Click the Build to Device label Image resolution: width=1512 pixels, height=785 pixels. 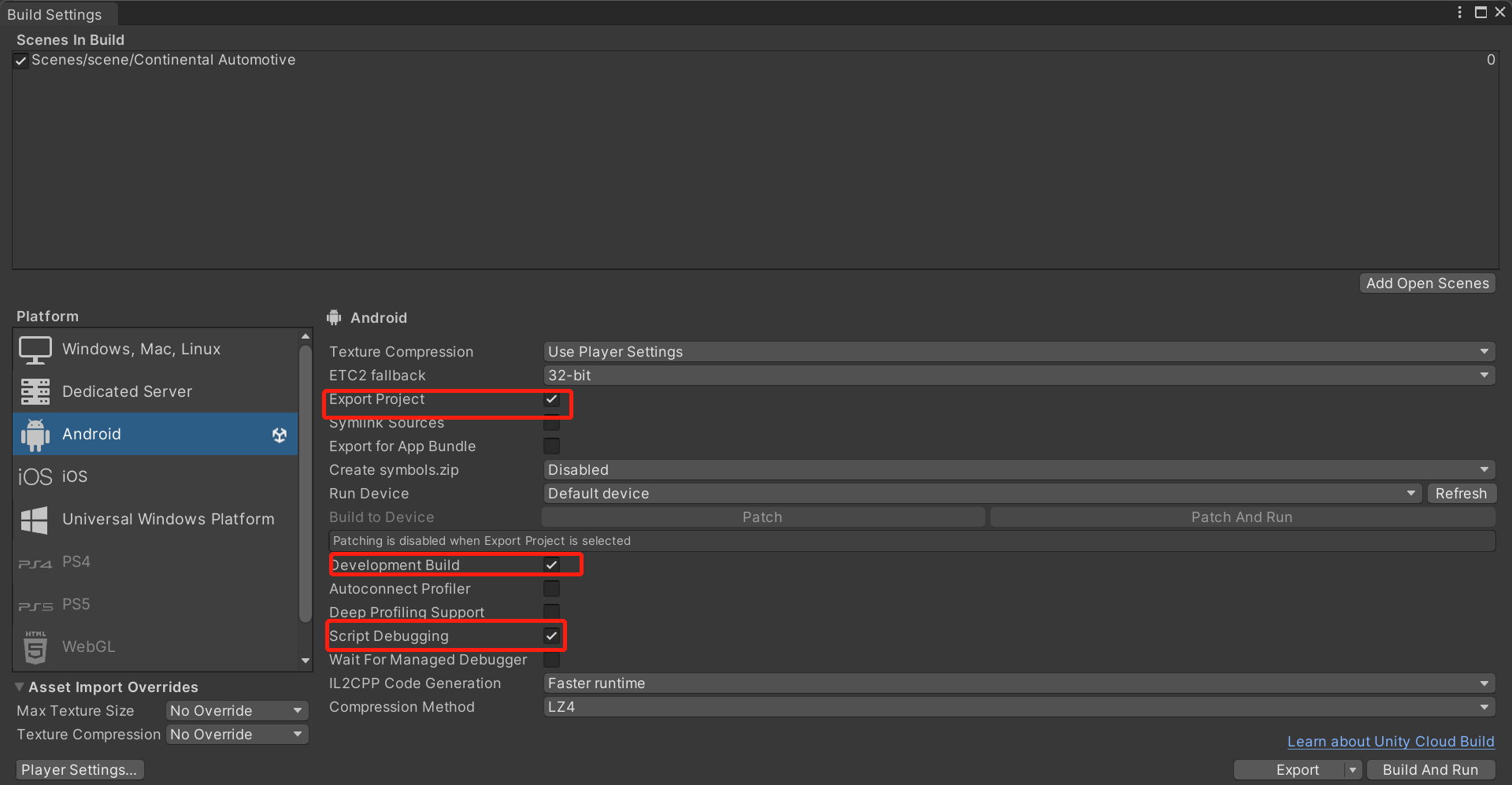tap(381, 517)
